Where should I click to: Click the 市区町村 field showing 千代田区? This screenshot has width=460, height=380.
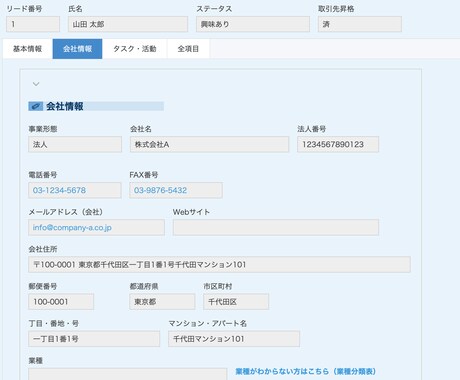coord(236,302)
